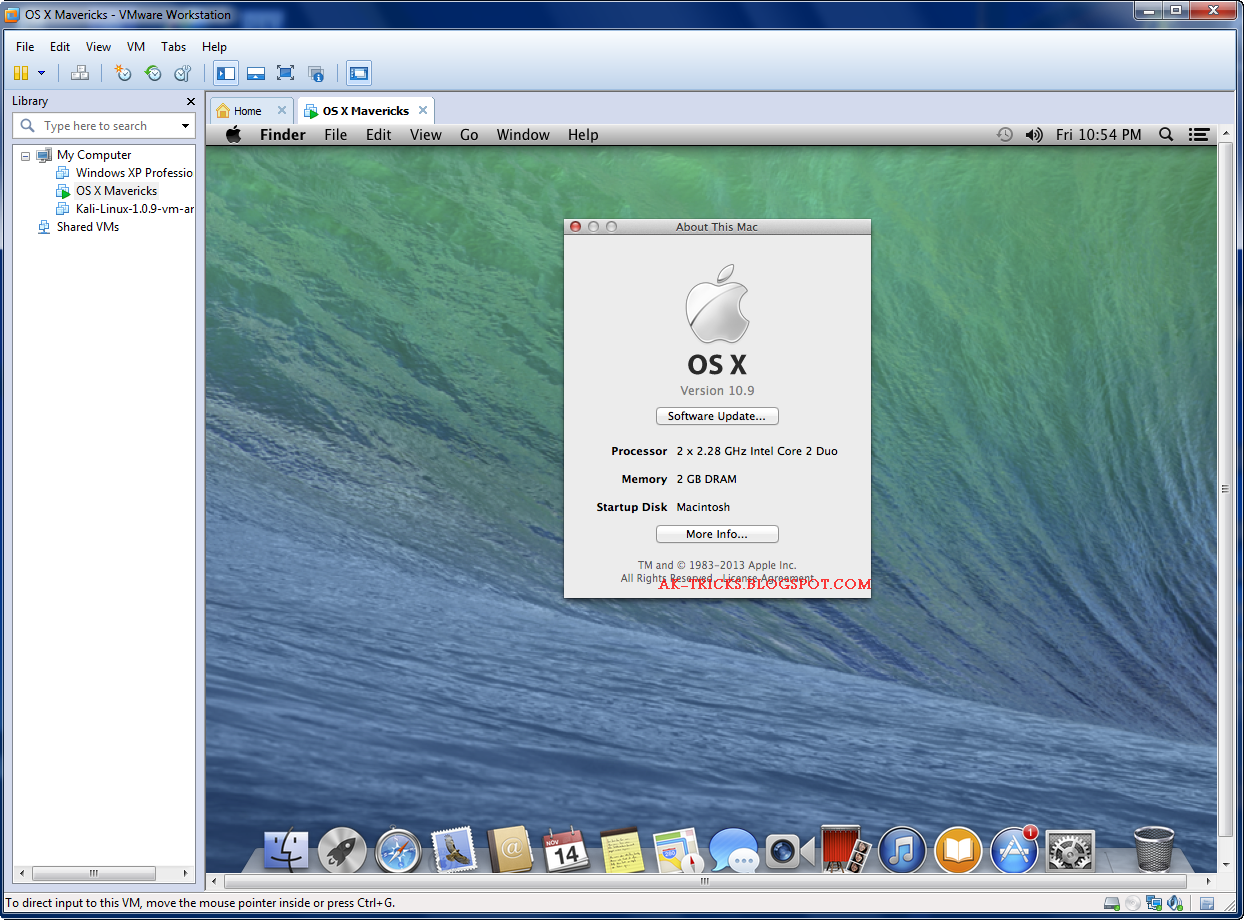Open the VMware File menu

(25, 47)
